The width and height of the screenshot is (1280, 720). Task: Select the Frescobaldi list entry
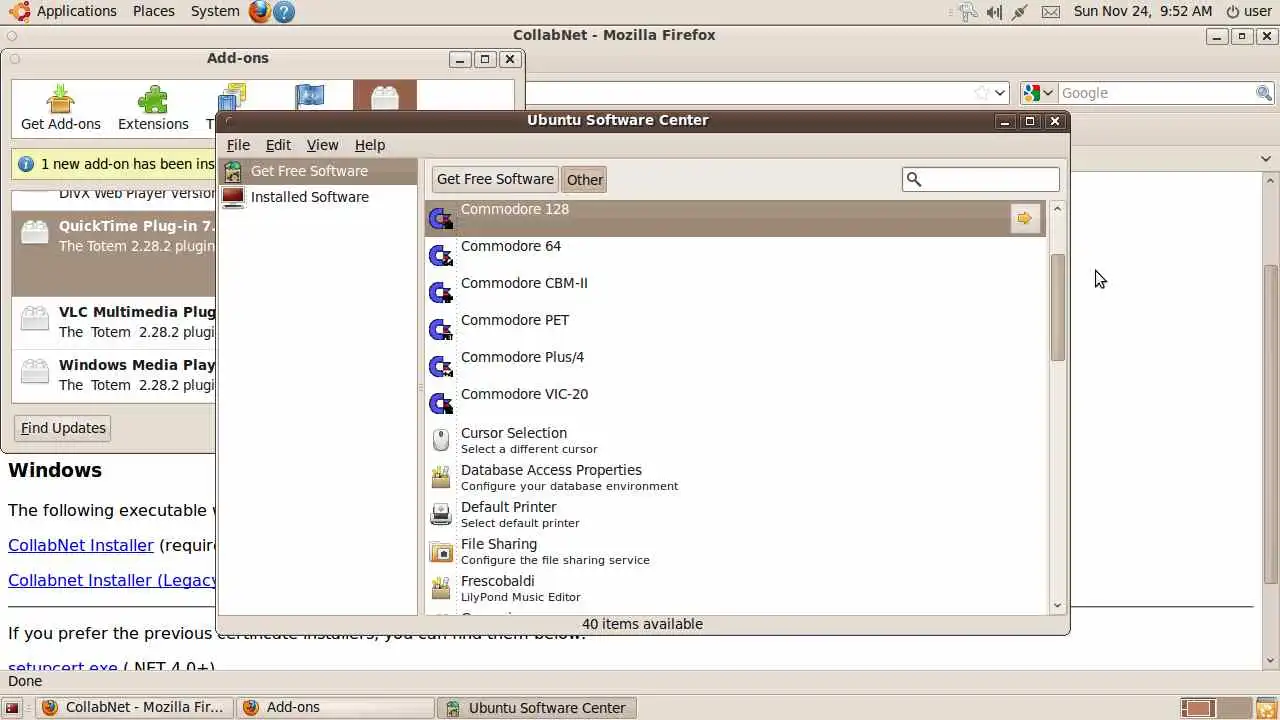[x=735, y=588]
